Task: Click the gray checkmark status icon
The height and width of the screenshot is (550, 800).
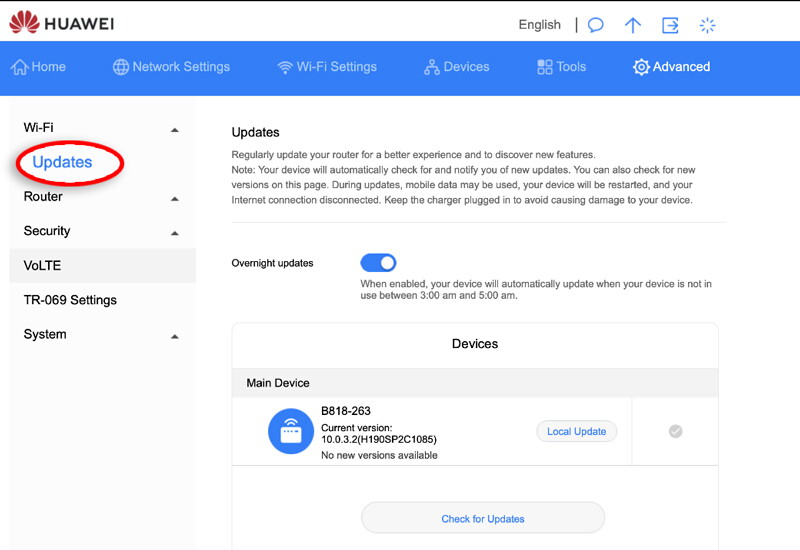Action: click(x=675, y=431)
